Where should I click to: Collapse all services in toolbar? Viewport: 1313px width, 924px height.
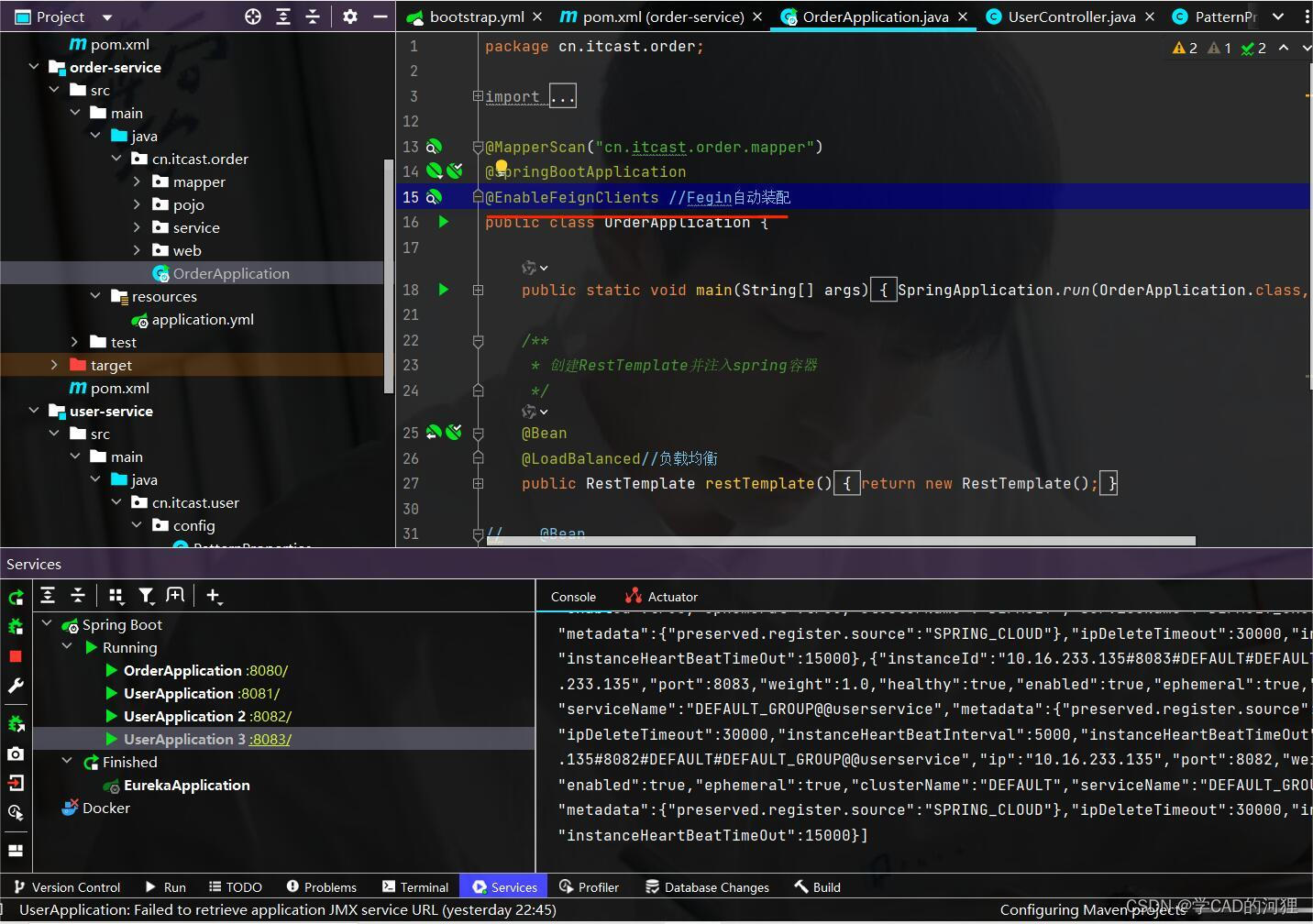point(78,596)
